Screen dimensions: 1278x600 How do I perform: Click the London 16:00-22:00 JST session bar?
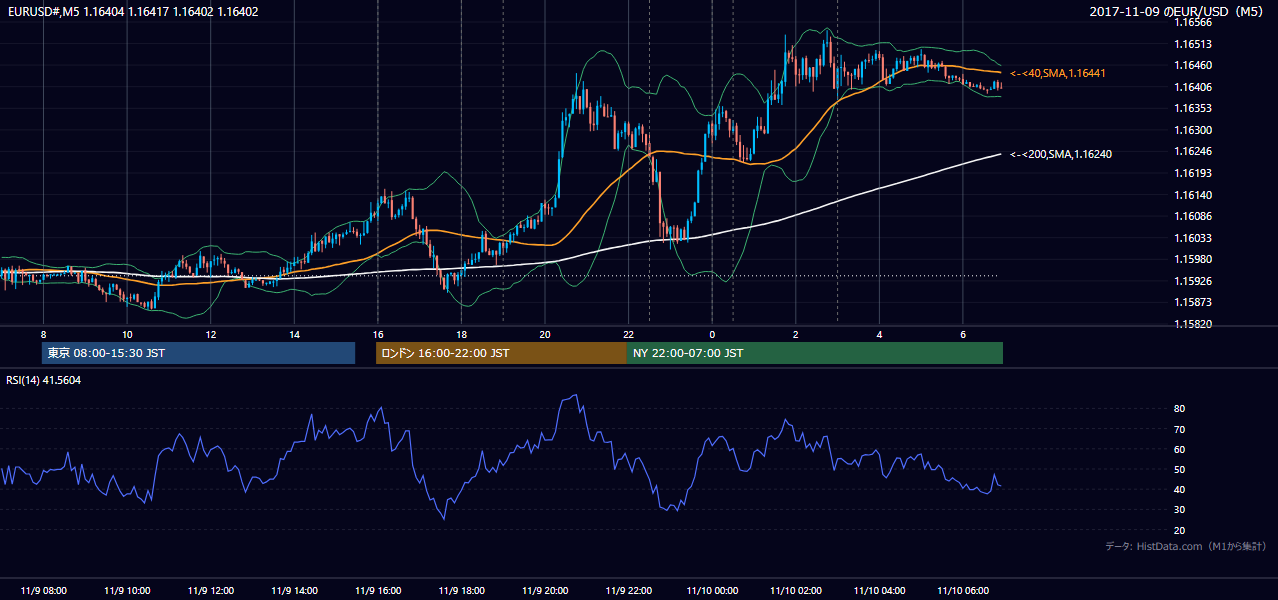coord(501,353)
